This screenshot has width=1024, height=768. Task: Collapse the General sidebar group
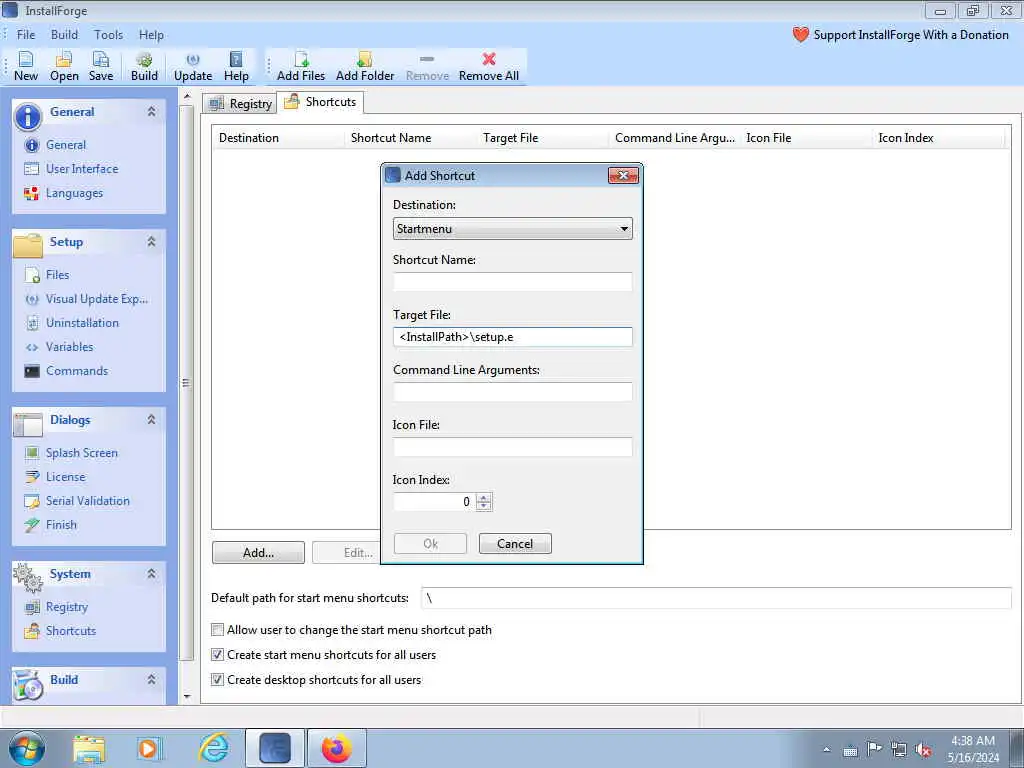pos(152,112)
